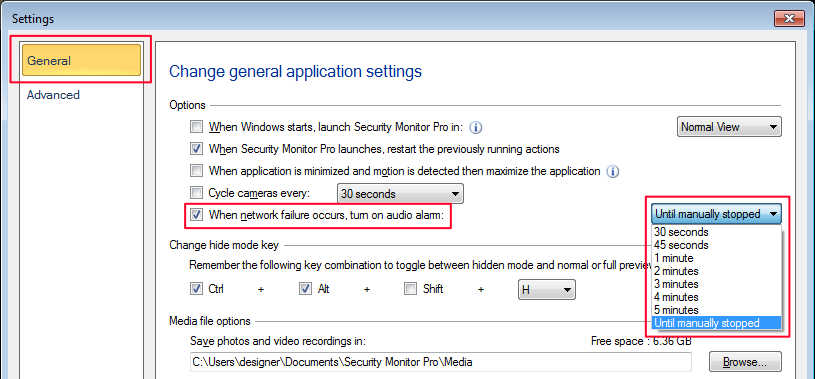Click info icon beside maximize the application option
Screen dimensions: 815x379
click(x=613, y=171)
